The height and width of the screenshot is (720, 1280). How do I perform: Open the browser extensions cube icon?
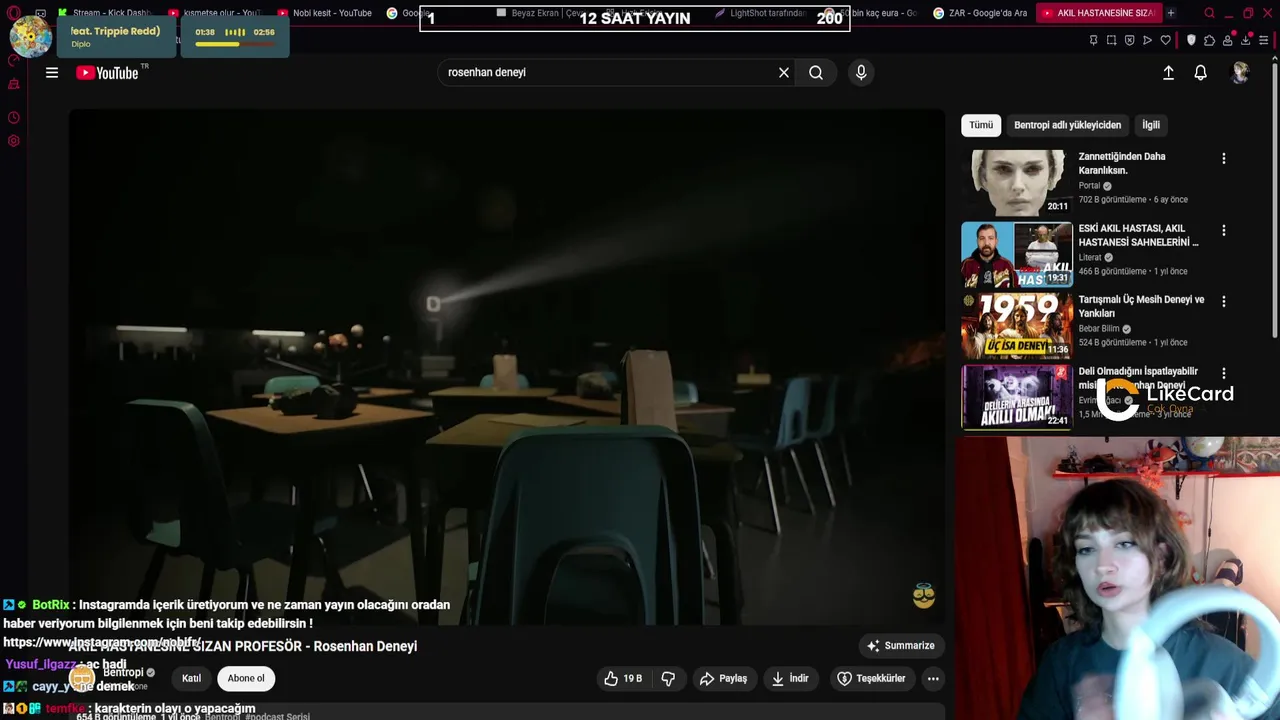coord(1209,40)
